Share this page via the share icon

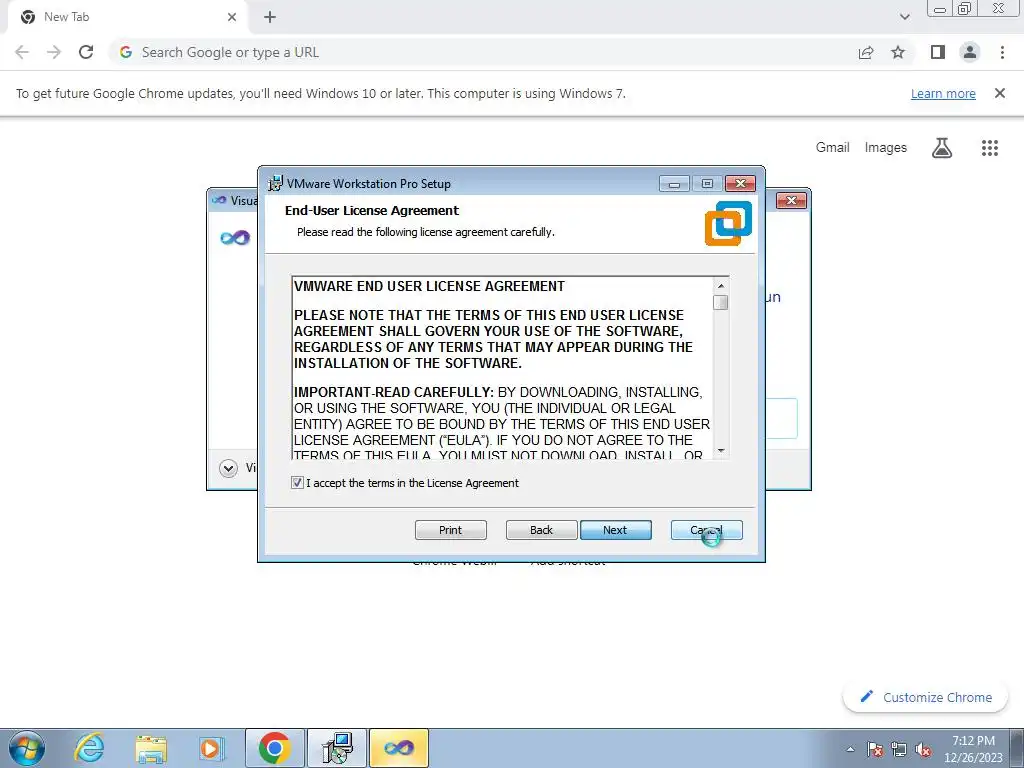tap(866, 52)
